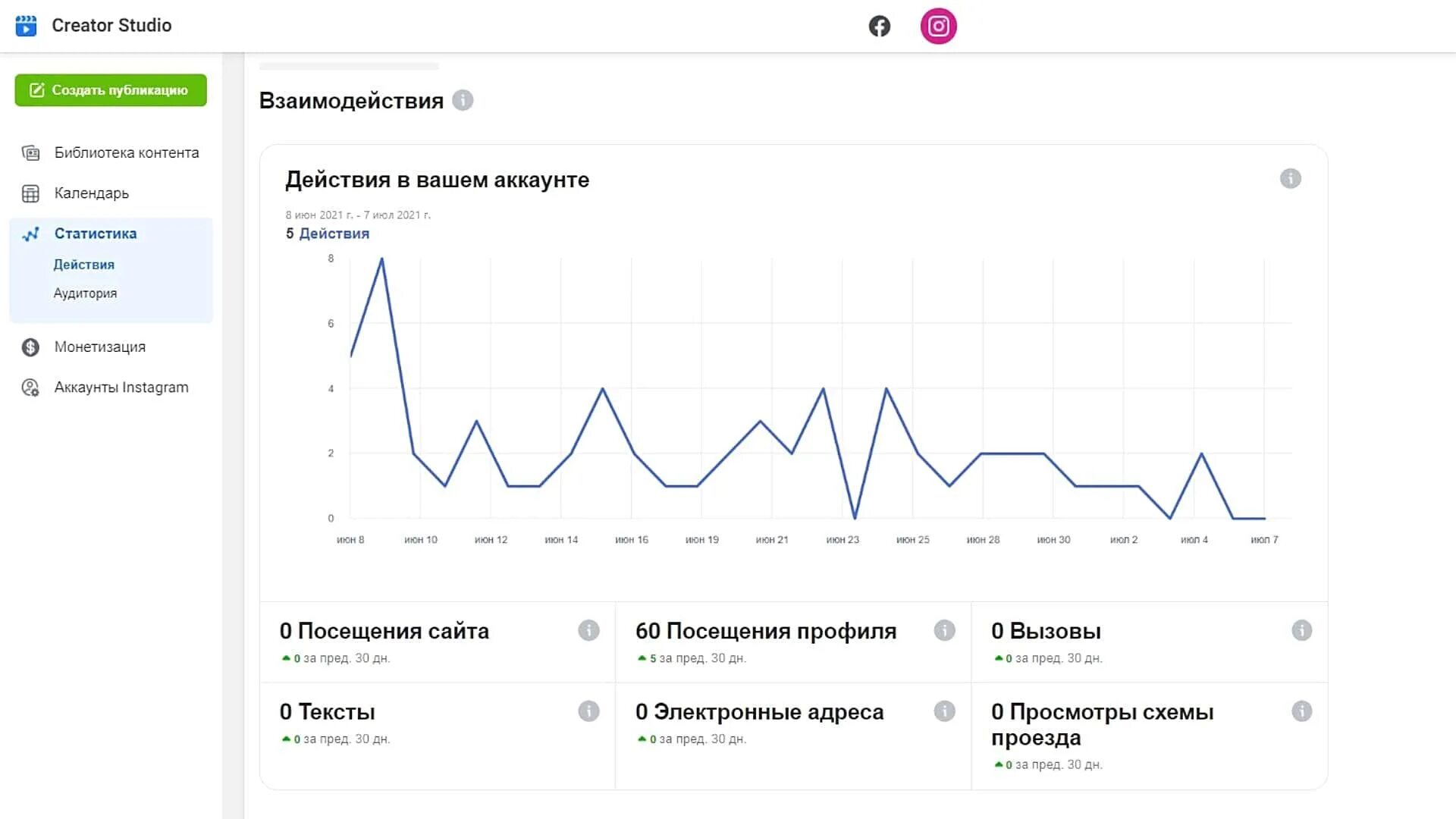
Task: Show info for Электронные адреса metric
Action: tap(944, 711)
